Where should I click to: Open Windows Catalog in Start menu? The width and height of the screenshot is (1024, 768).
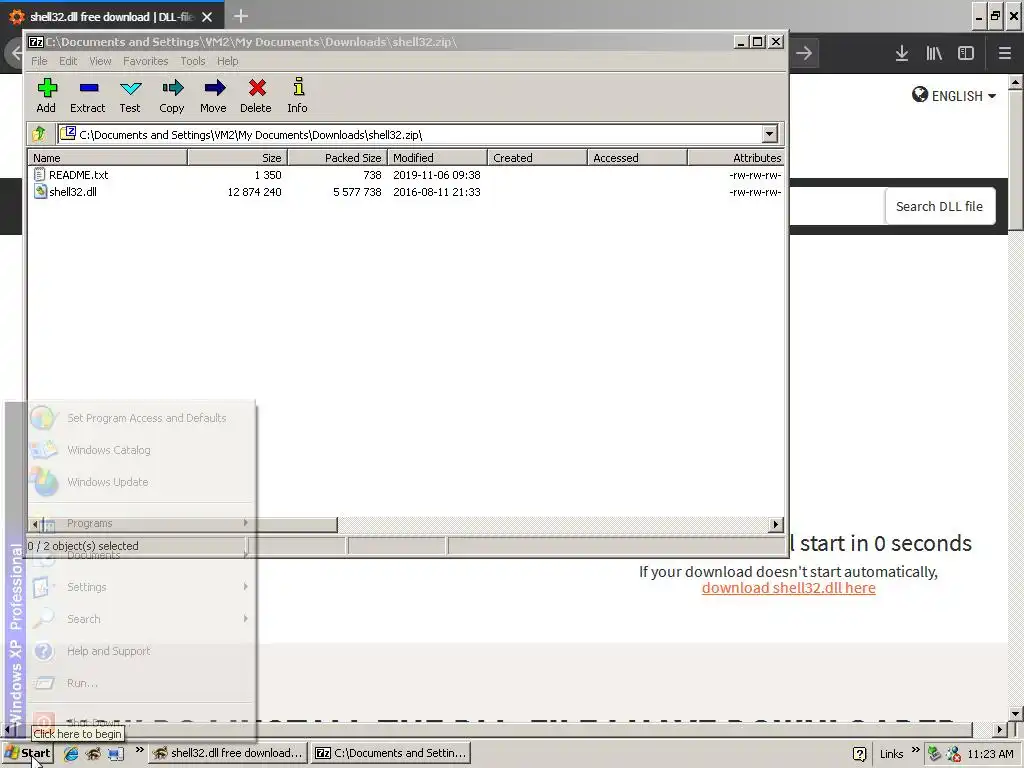140,450
